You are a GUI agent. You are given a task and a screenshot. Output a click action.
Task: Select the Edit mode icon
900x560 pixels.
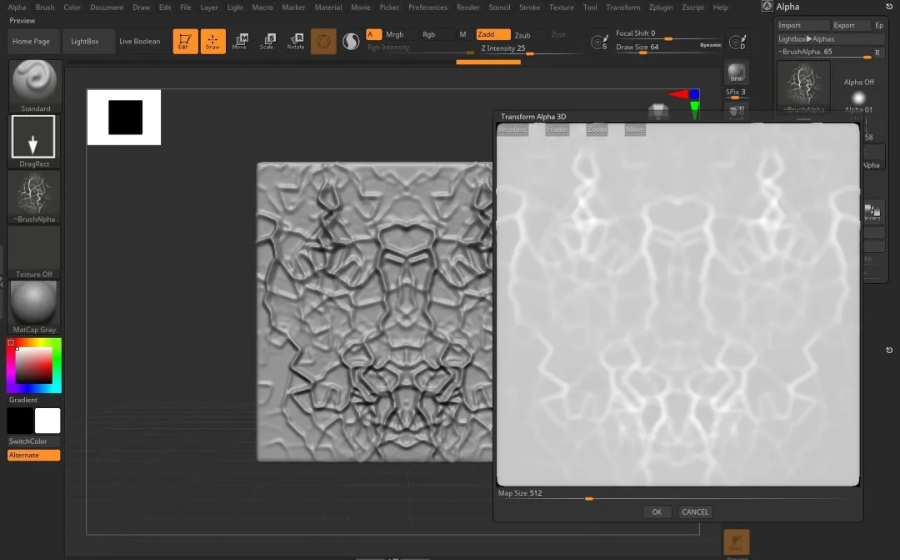click(185, 41)
